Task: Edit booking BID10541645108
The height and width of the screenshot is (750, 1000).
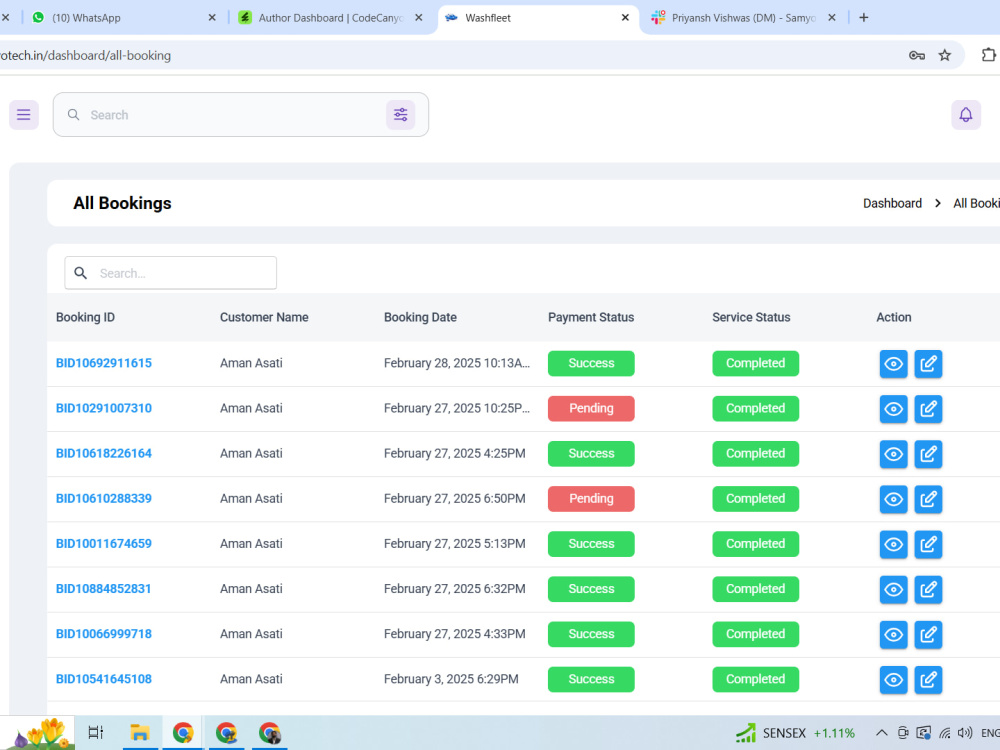Action: click(928, 680)
